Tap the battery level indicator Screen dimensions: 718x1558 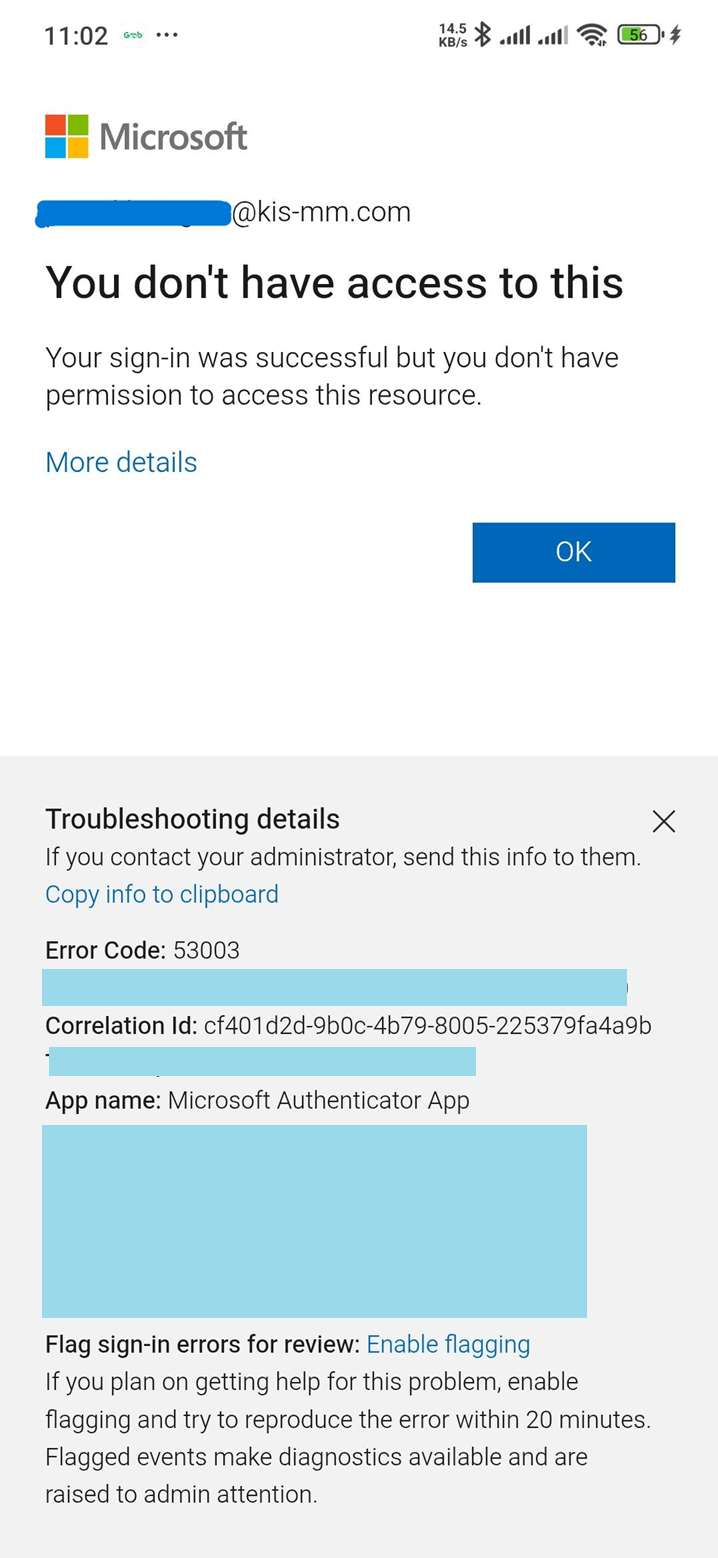tap(641, 35)
